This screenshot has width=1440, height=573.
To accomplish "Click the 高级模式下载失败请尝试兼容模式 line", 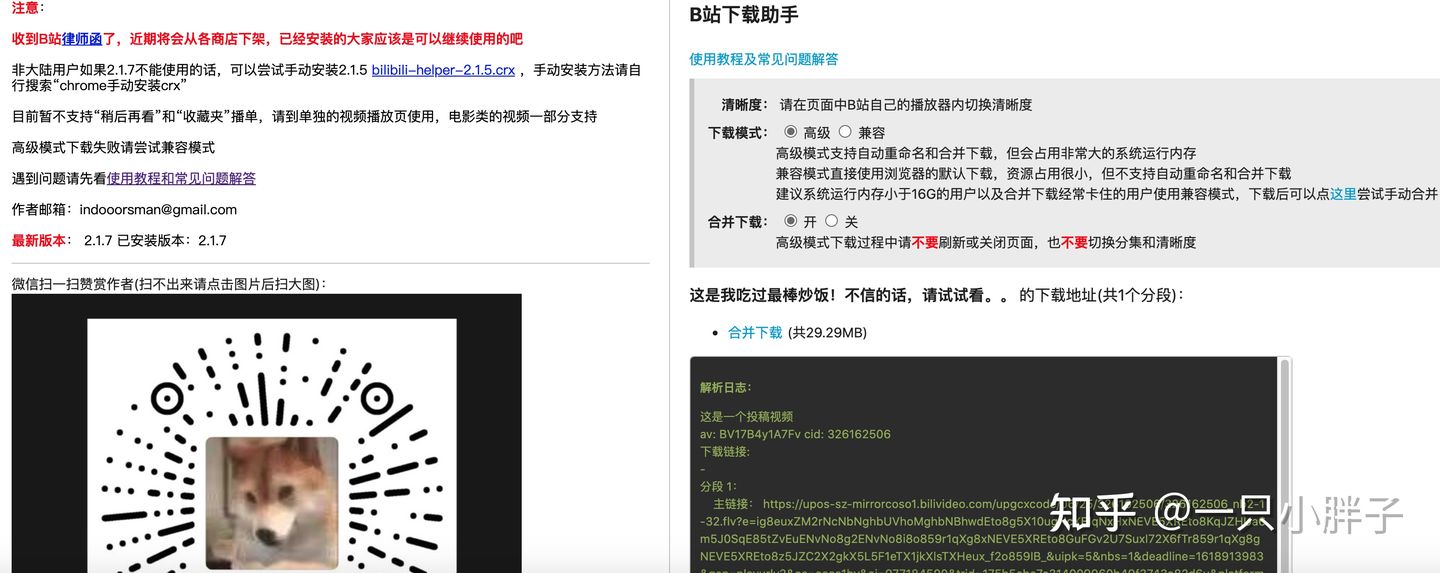I will click(113, 147).
